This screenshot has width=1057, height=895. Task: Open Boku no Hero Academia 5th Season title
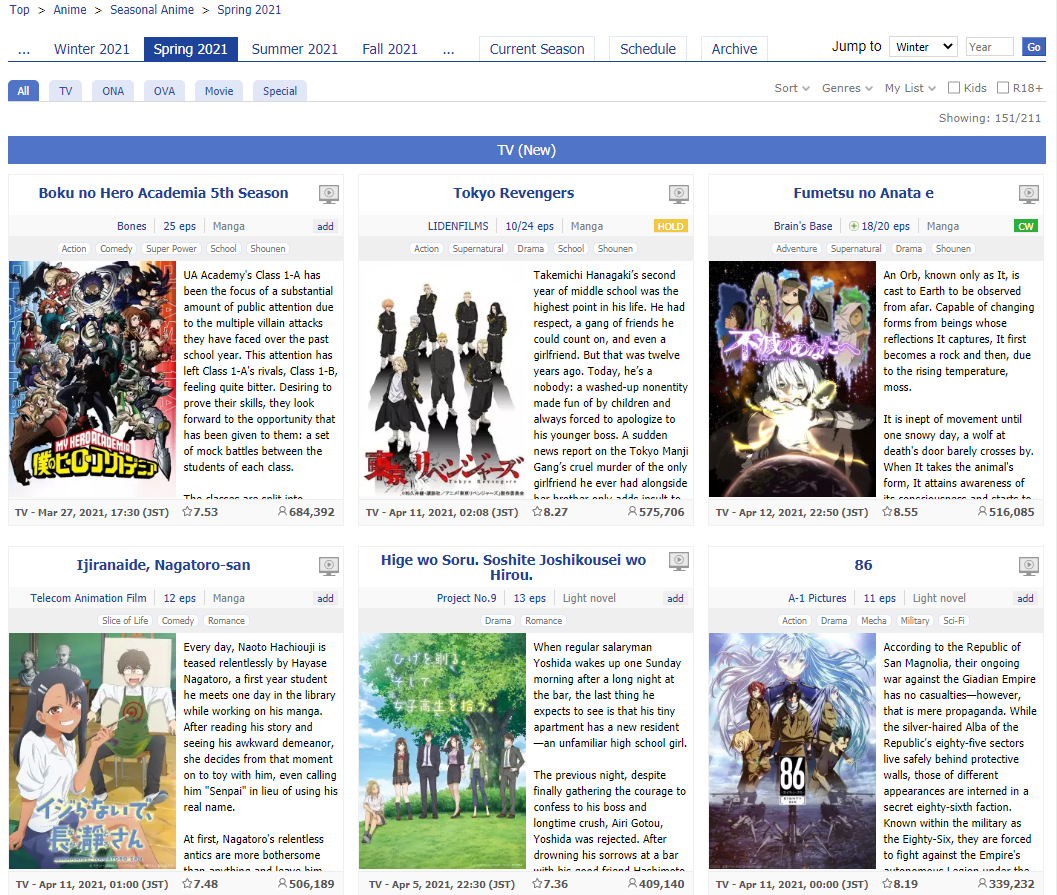coord(163,193)
